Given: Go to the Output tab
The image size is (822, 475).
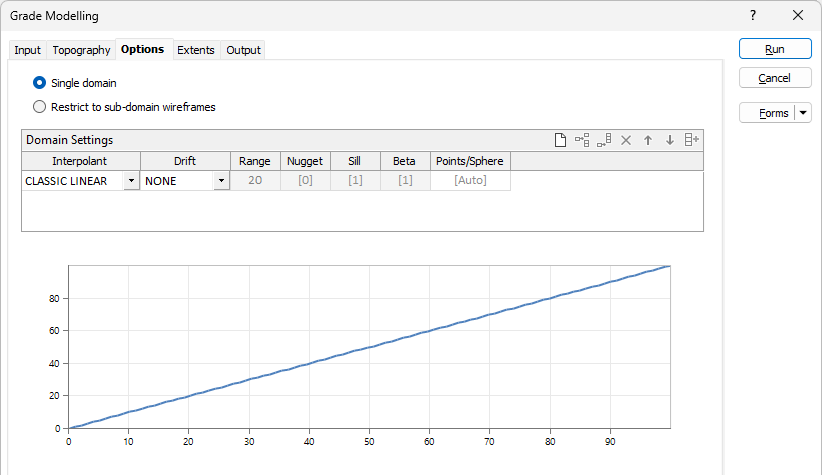Looking at the screenshot, I should (243, 50).
